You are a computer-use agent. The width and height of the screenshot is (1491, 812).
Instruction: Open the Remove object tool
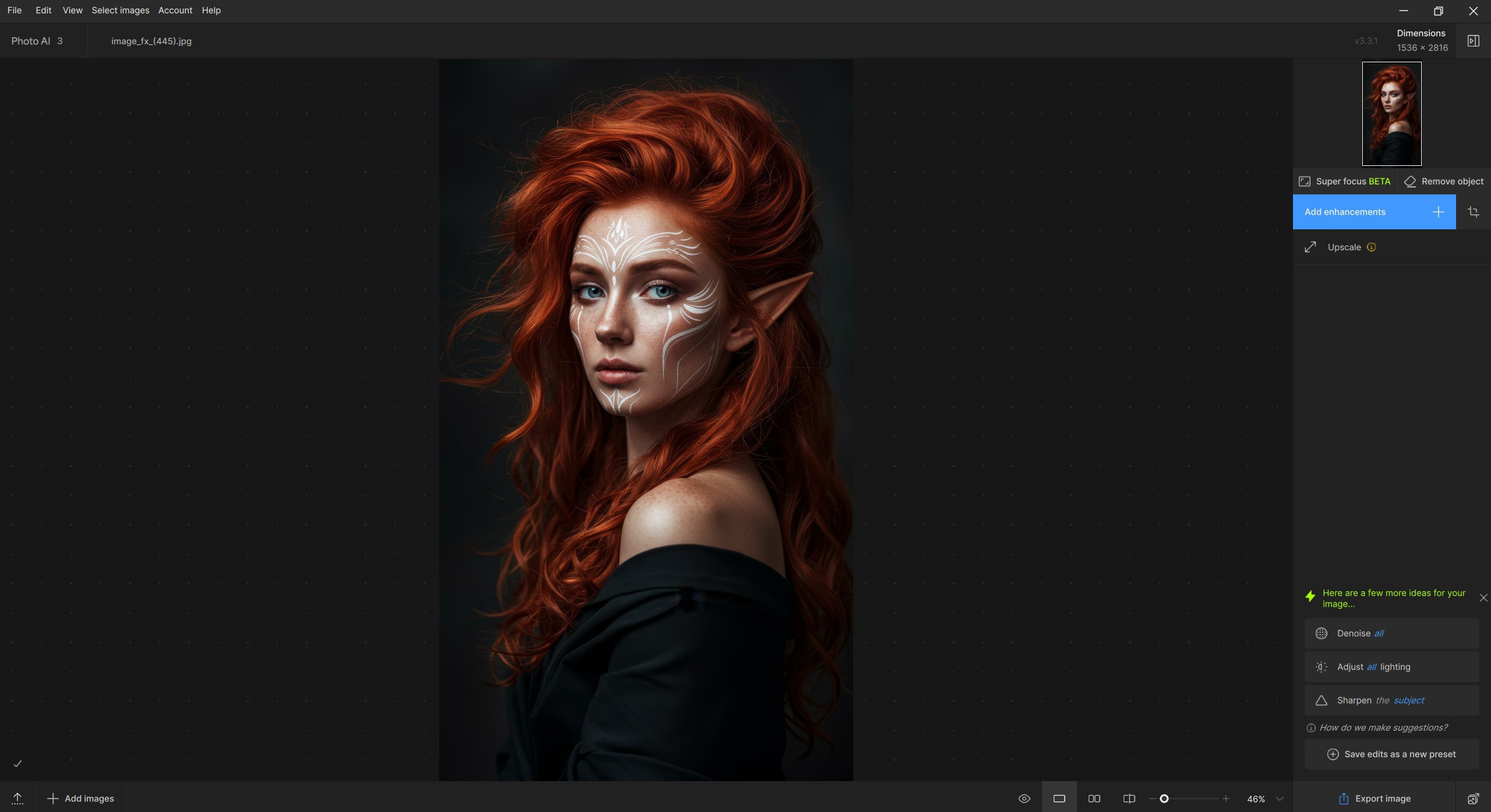click(x=1444, y=182)
